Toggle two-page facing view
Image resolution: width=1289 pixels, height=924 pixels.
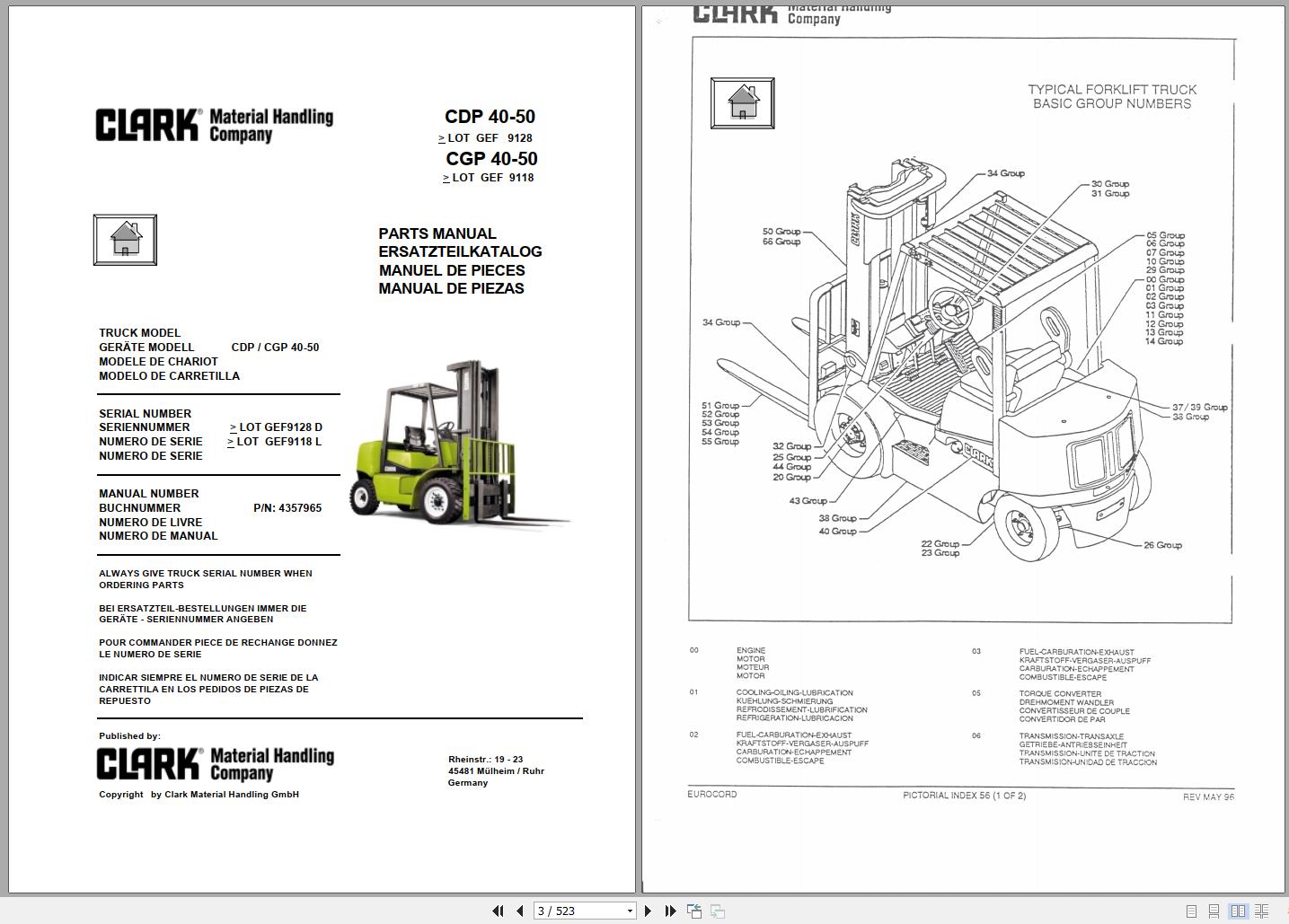pos(1239,911)
